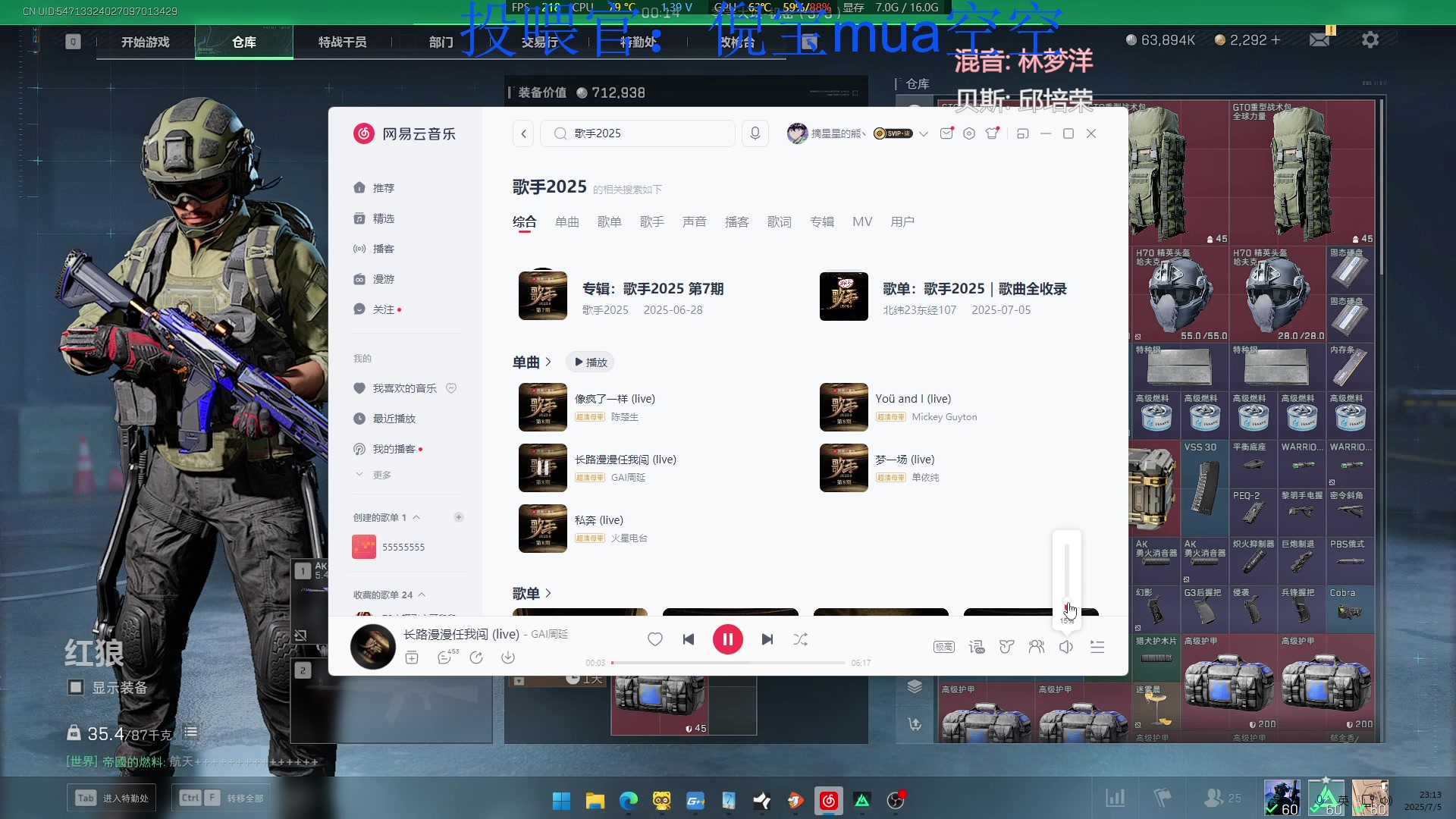Download the current song

coord(508,657)
